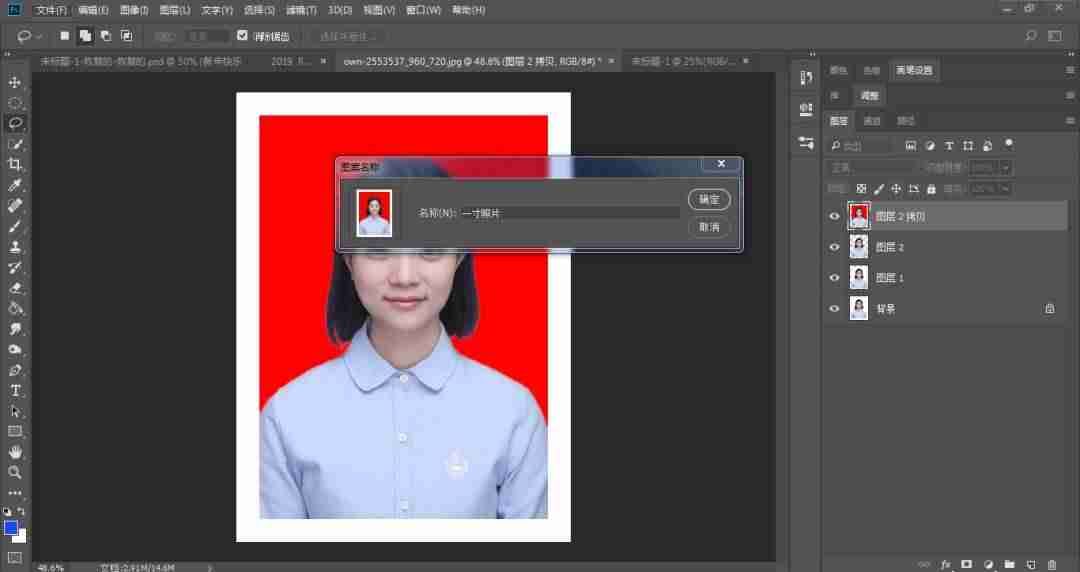1080x572 pixels.
Task: Select the Lasso tool in toolbox
Action: pyautogui.click(x=14, y=123)
